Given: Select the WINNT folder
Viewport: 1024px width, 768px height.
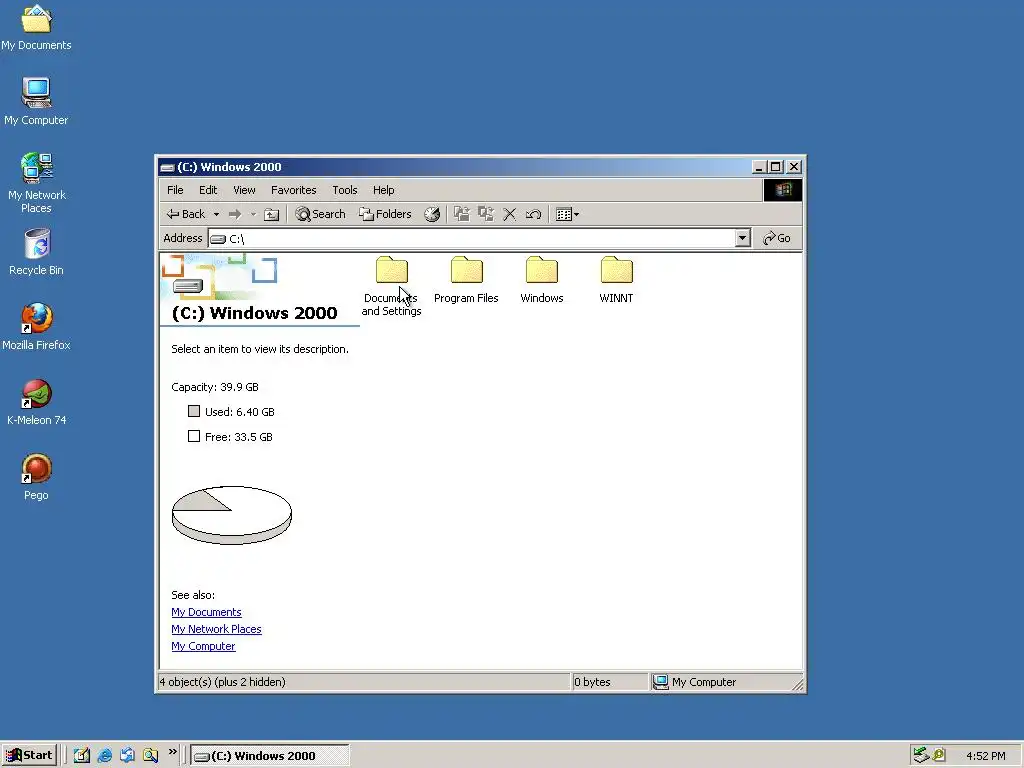Looking at the screenshot, I should (616, 281).
